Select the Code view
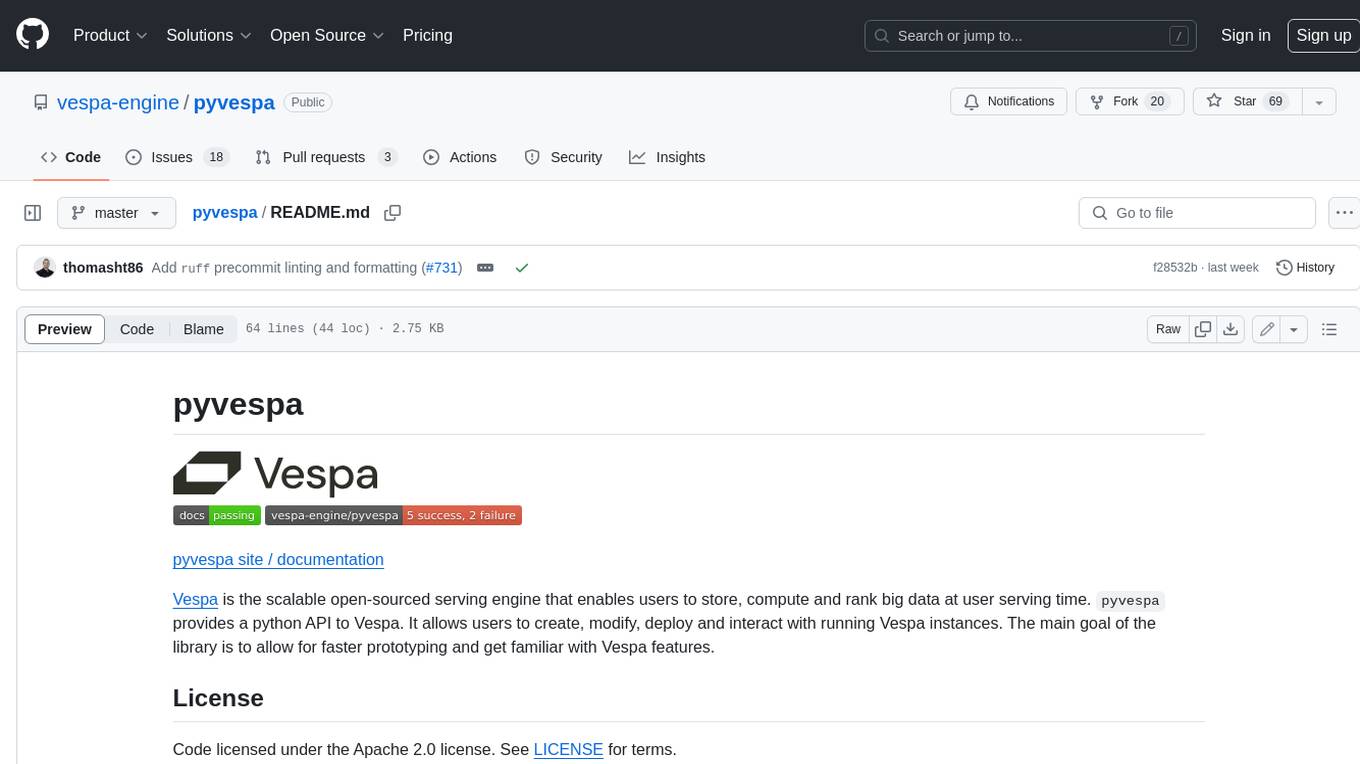Viewport: 1360px width, 764px height. click(x=137, y=329)
